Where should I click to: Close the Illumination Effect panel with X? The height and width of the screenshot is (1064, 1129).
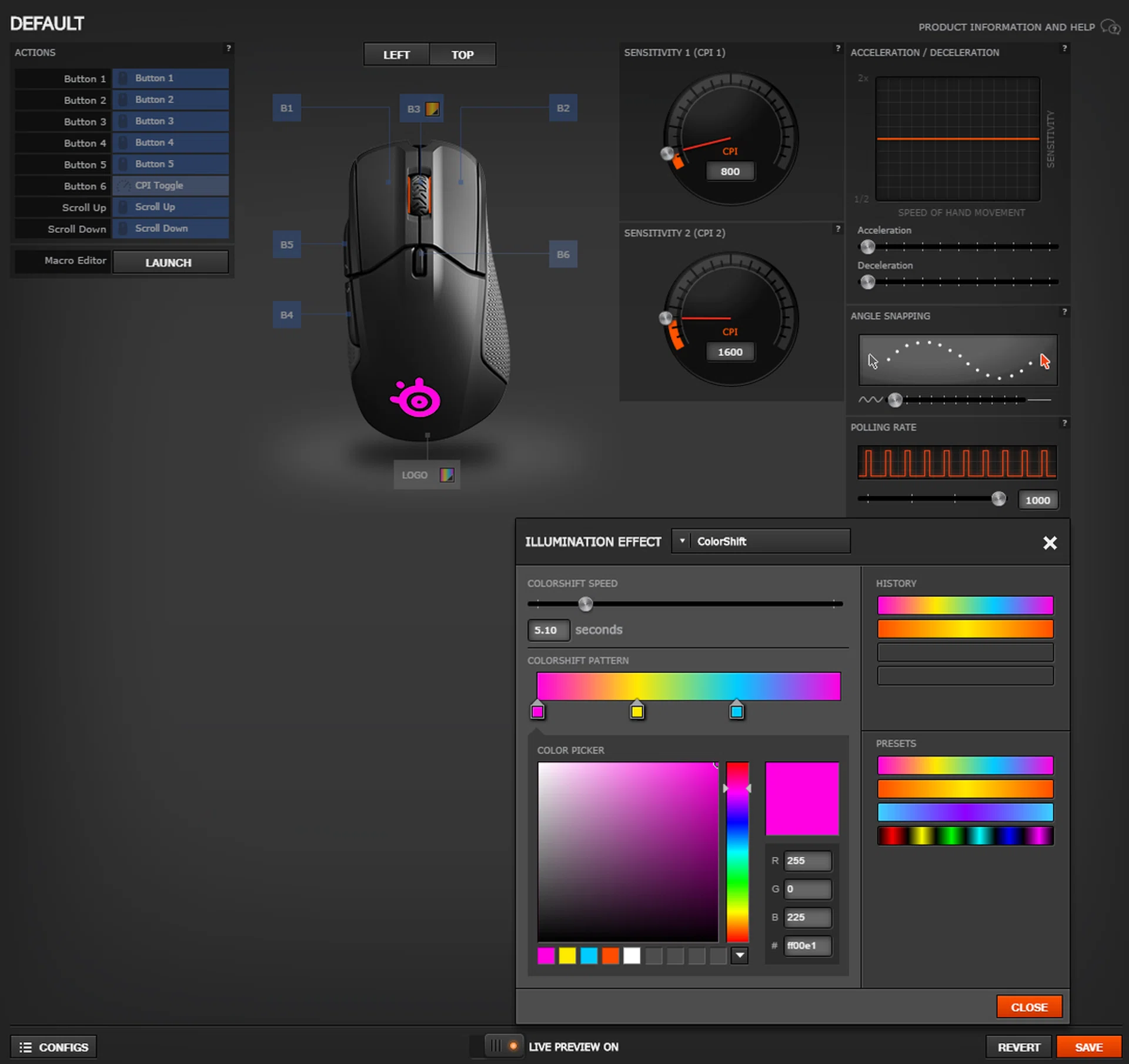tap(1050, 543)
